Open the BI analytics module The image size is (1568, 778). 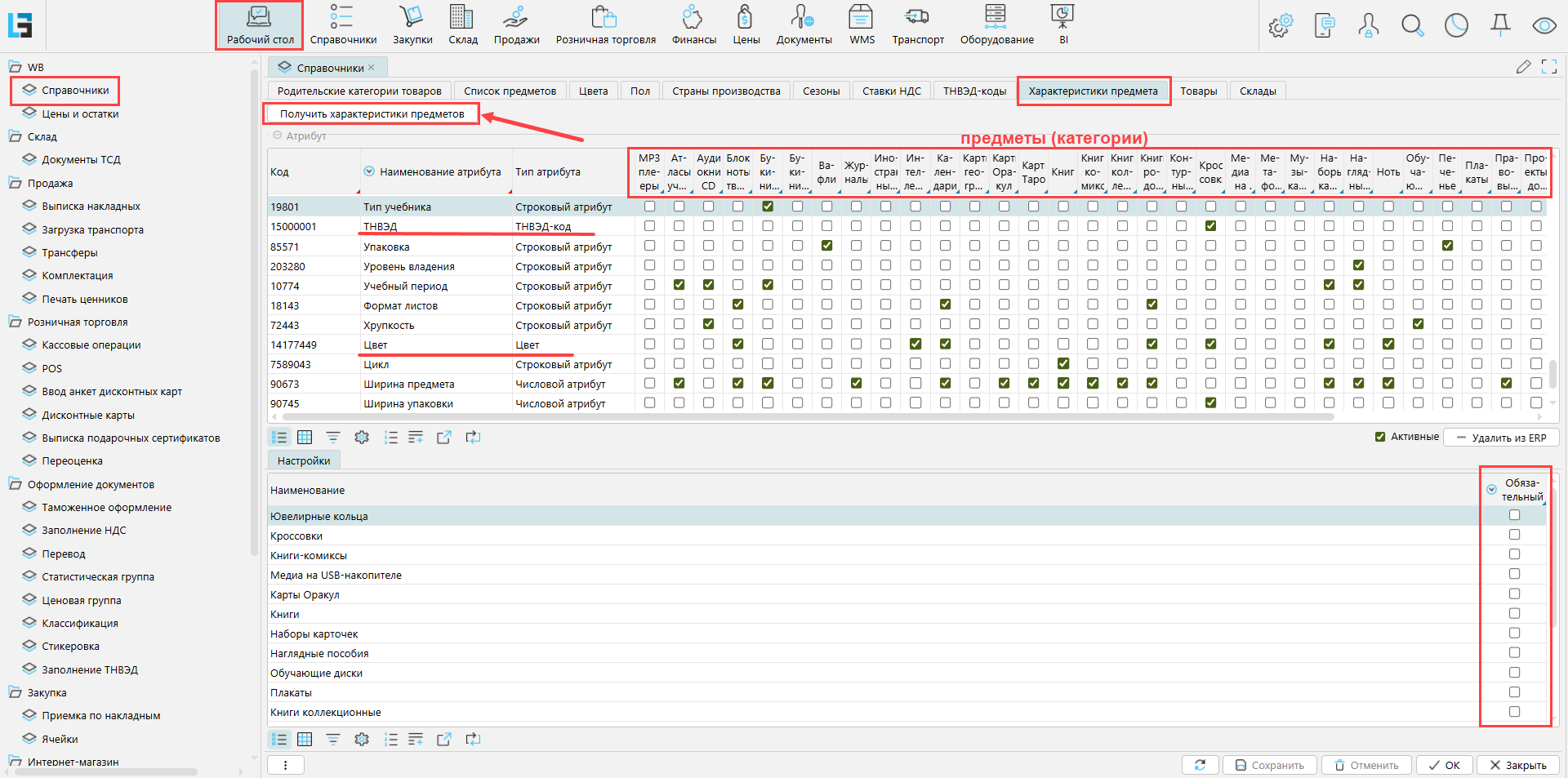pos(1062,24)
